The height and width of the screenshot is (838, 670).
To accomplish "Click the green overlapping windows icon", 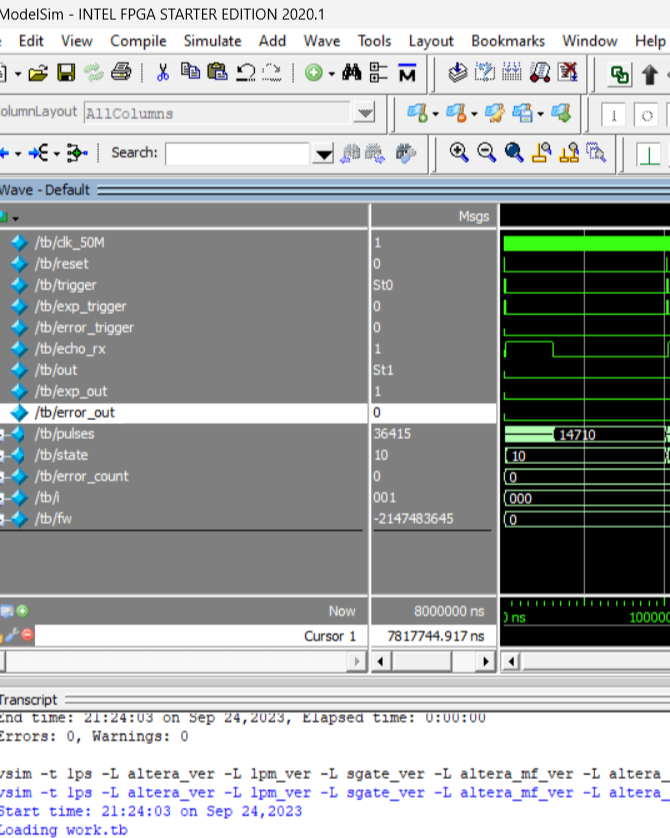I will click(x=620, y=75).
